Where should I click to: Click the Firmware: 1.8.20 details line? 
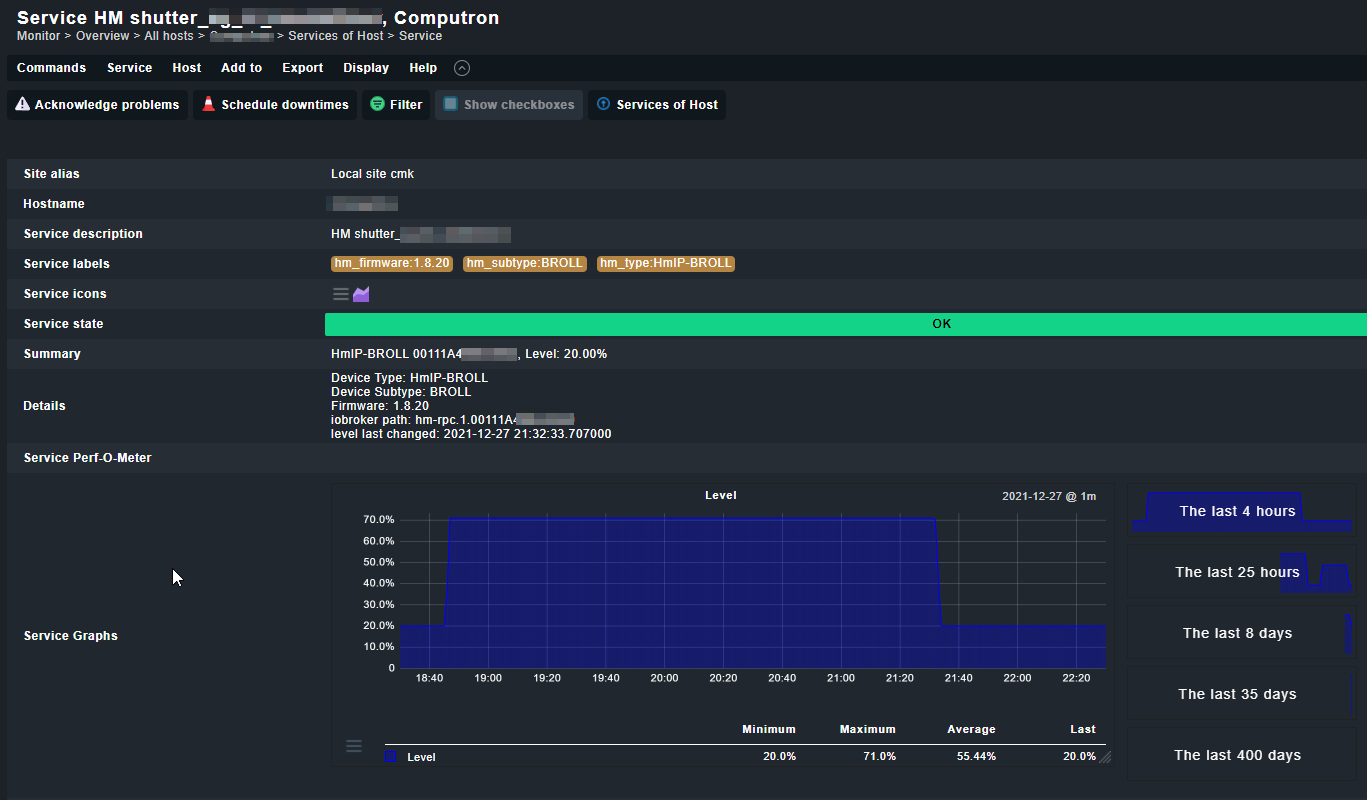(x=380, y=406)
